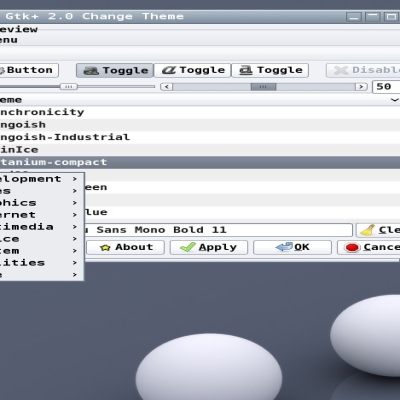Open the Graphics submenu
The height and width of the screenshot is (400, 400).
click(41, 203)
